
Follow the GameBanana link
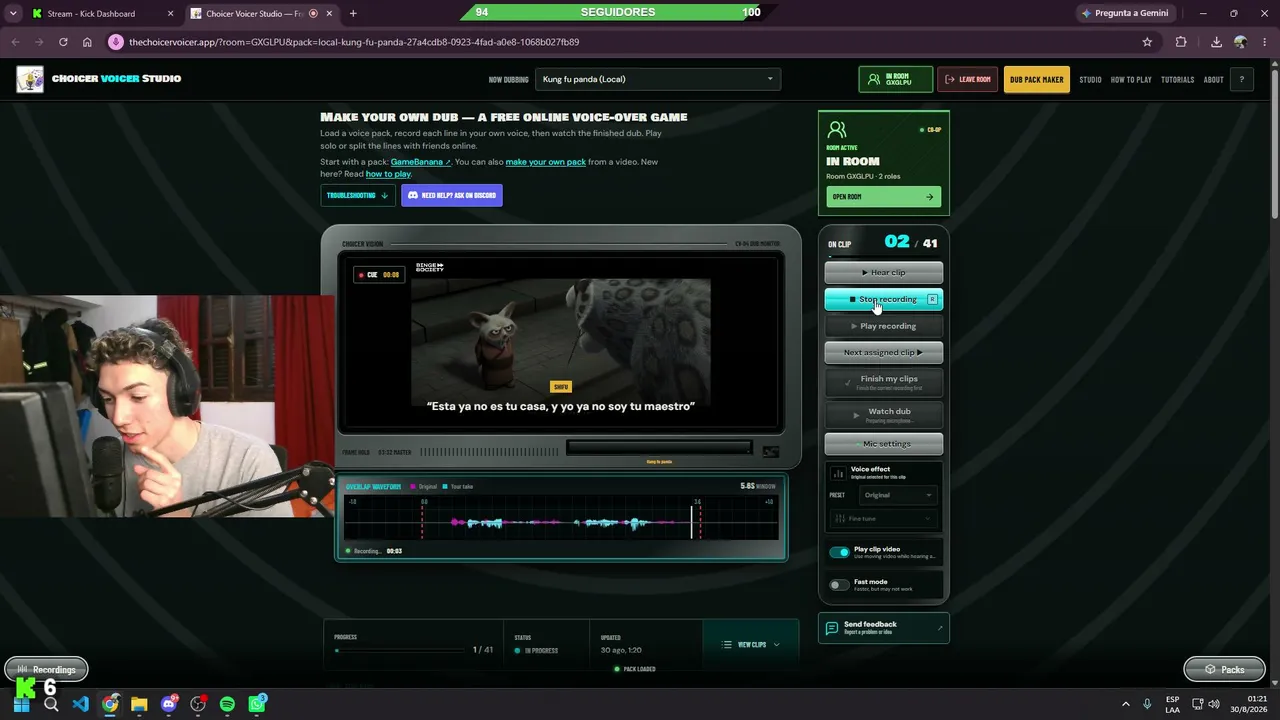click(420, 162)
